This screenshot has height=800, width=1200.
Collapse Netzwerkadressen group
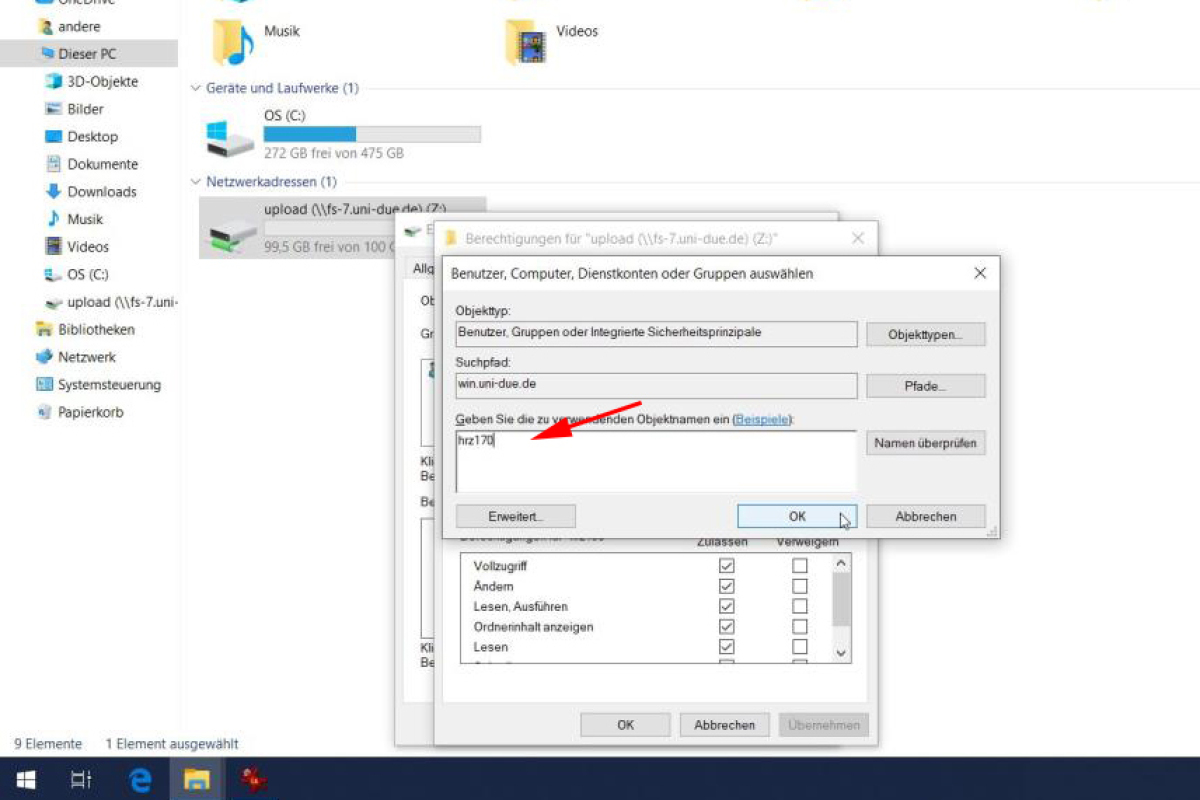pos(195,182)
